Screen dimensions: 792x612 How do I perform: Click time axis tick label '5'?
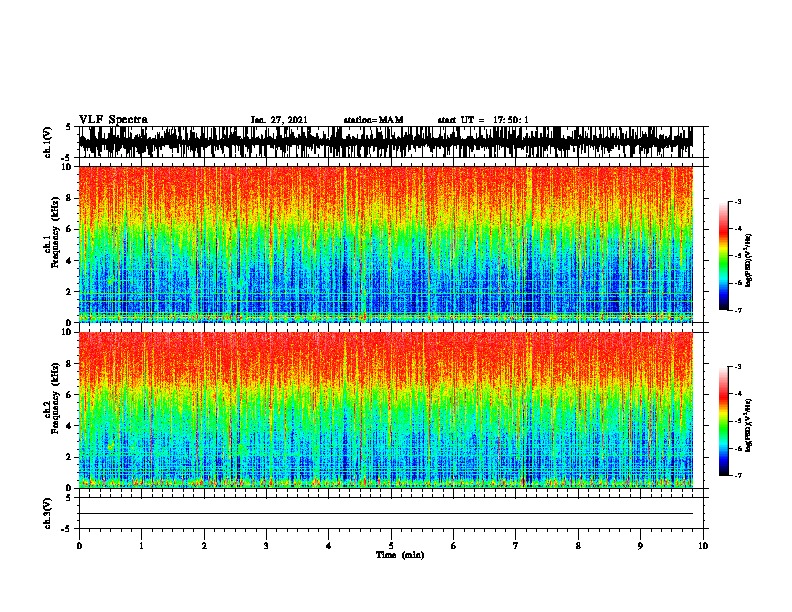(x=391, y=546)
